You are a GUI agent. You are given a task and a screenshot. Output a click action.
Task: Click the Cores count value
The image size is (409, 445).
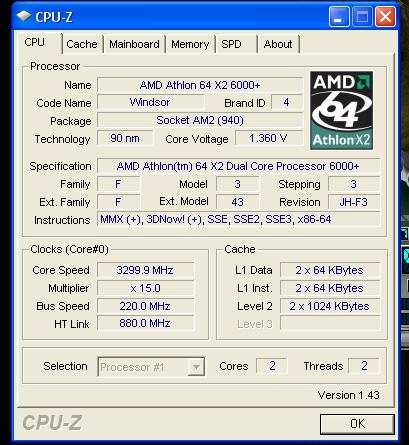pyautogui.click(x=272, y=366)
